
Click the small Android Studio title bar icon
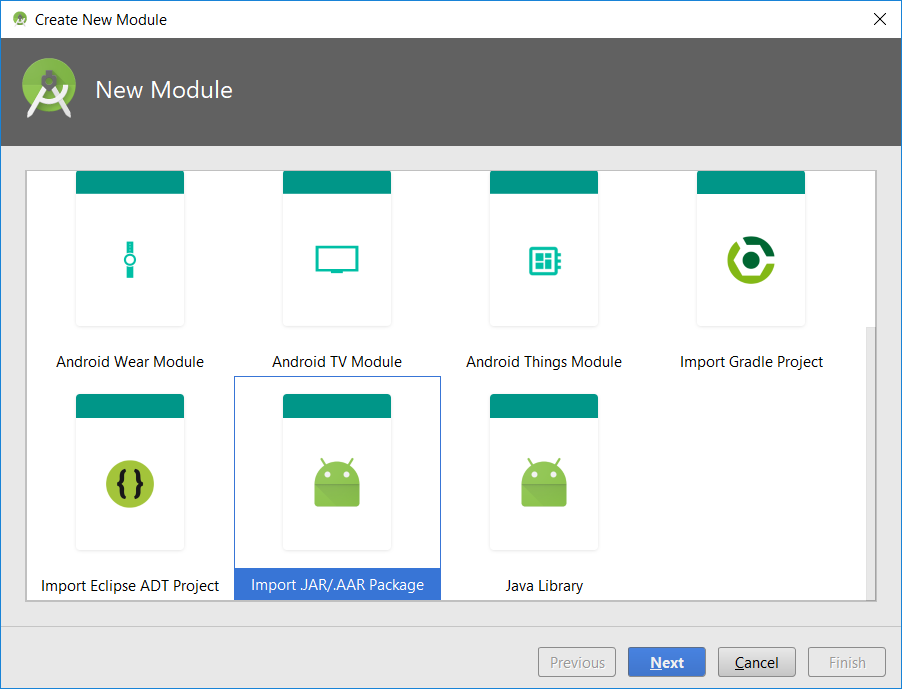tap(20, 19)
